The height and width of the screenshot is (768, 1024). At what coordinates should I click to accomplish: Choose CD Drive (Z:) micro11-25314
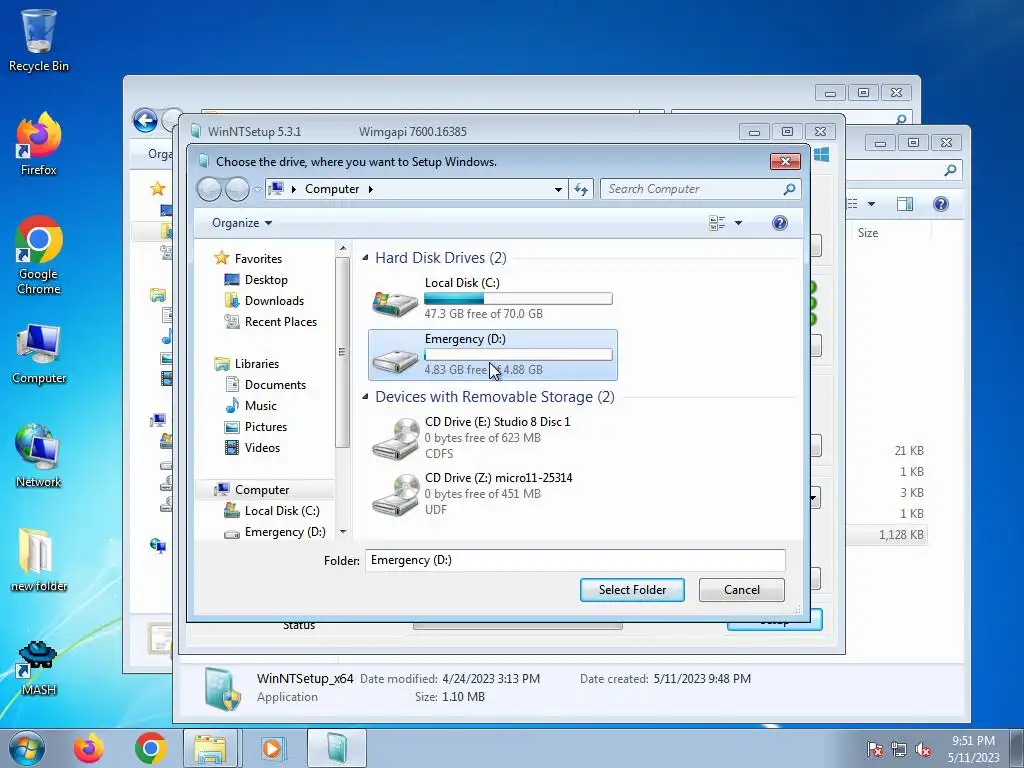tap(492, 494)
